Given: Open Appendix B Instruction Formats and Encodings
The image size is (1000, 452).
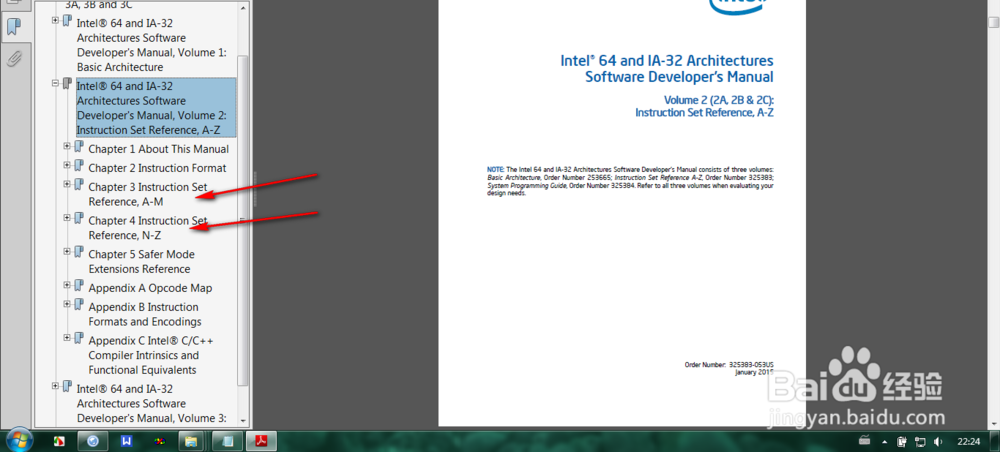Looking at the screenshot, I should point(145,314).
